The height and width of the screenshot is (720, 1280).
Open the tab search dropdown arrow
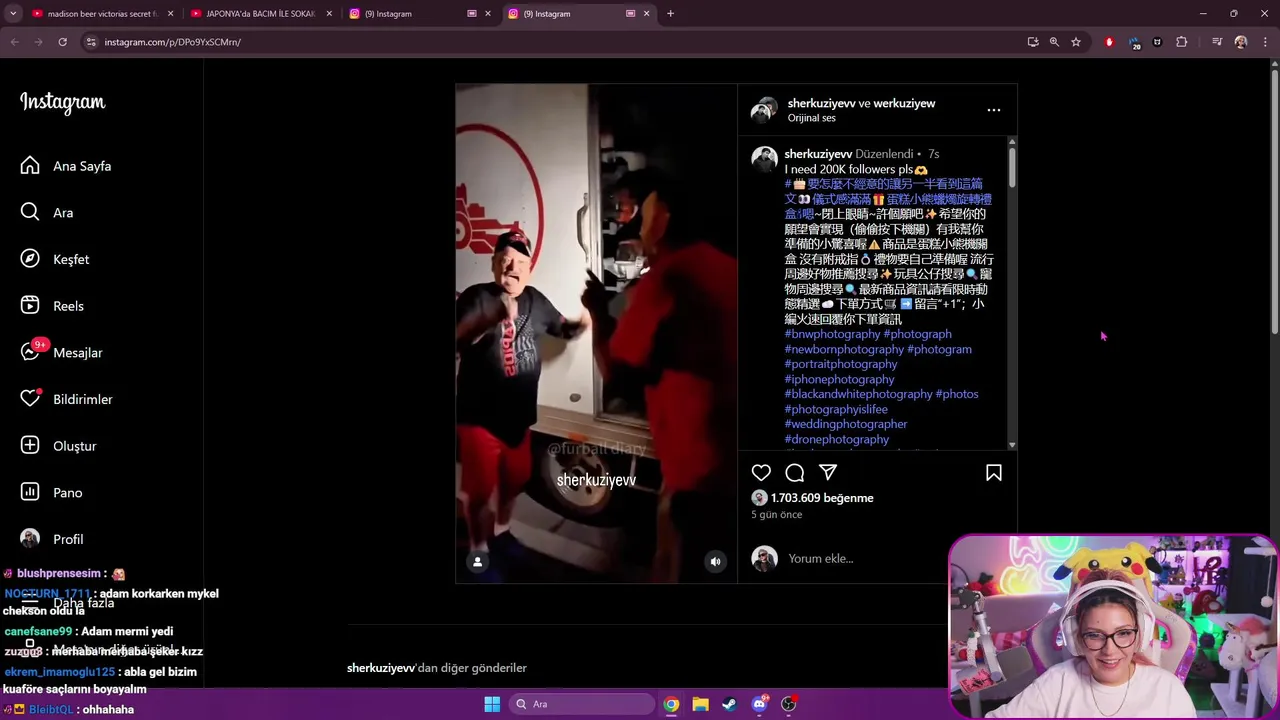(x=13, y=14)
